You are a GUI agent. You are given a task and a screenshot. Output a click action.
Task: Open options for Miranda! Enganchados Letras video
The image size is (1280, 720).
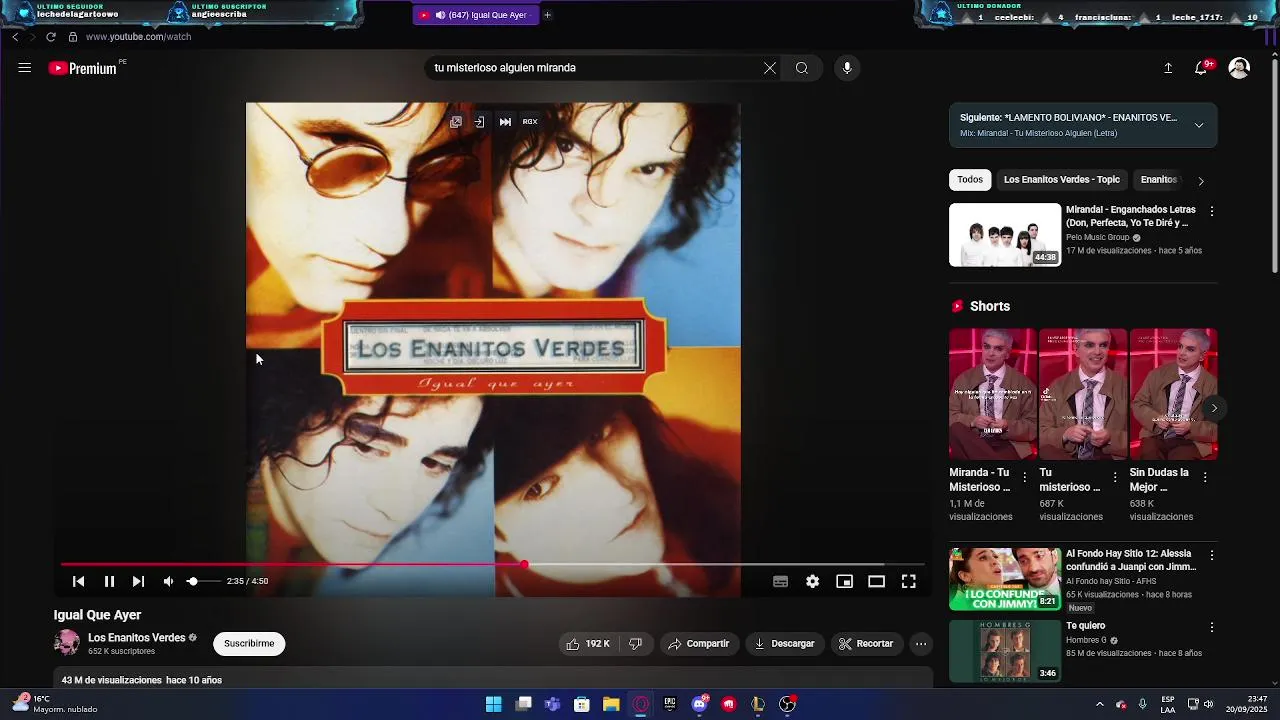1212,211
